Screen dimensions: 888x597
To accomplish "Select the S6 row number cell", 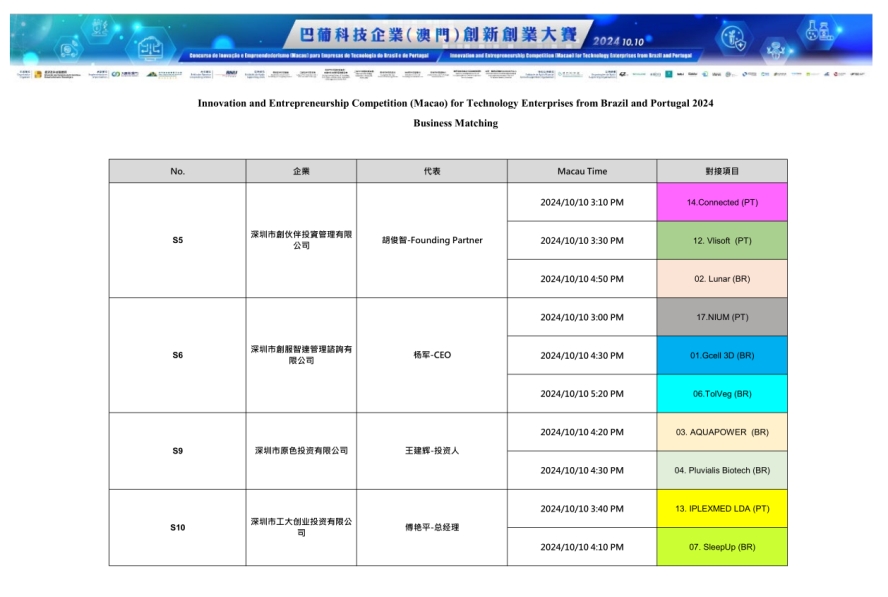I will click(177, 355).
